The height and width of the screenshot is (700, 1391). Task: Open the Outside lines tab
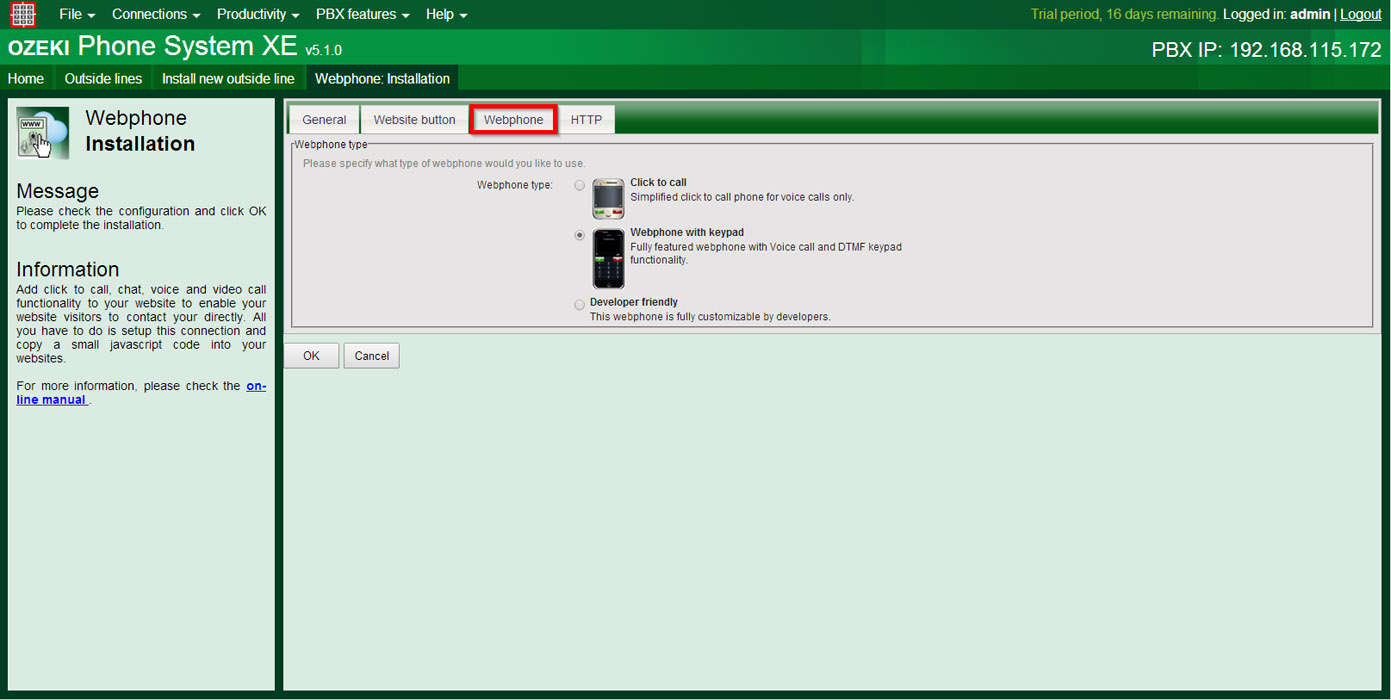point(103,78)
